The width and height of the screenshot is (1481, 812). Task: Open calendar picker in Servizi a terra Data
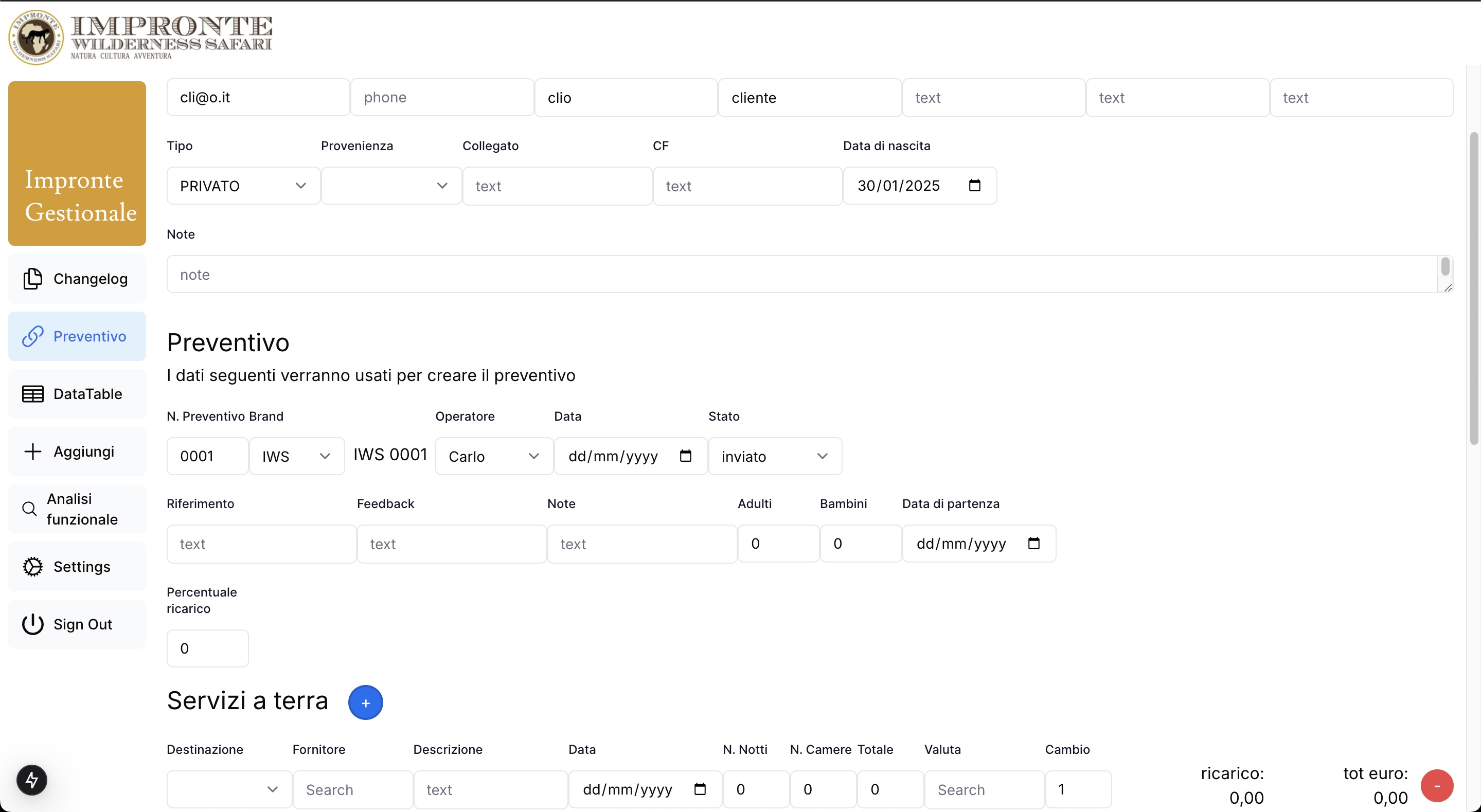click(x=700, y=789)
